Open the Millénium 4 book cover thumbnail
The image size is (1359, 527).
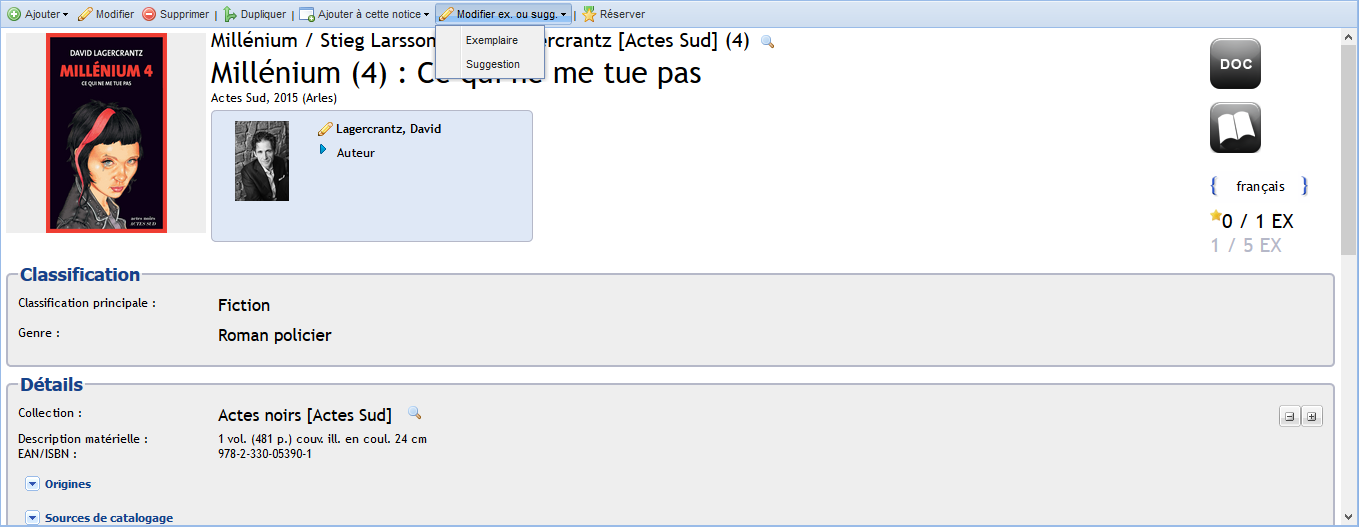click(x=106, y=132)
